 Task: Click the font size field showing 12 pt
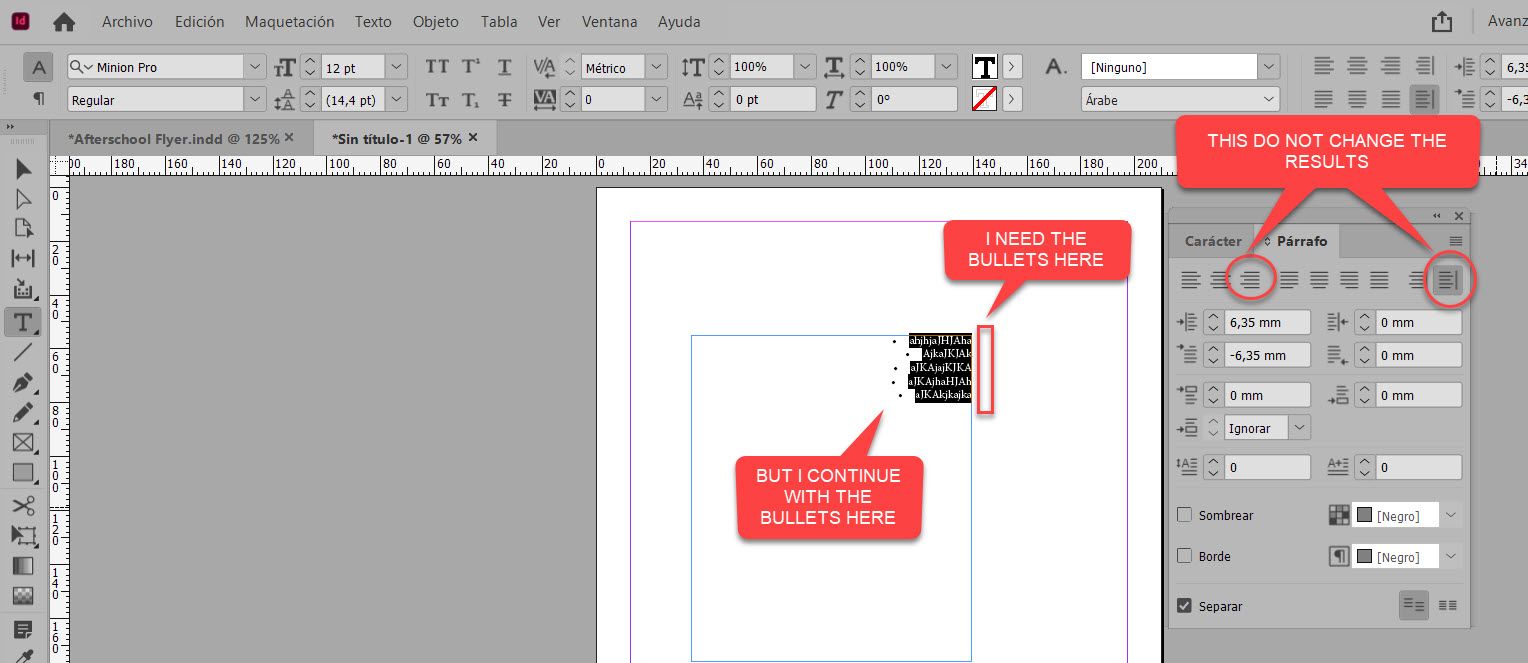(355, 66)
